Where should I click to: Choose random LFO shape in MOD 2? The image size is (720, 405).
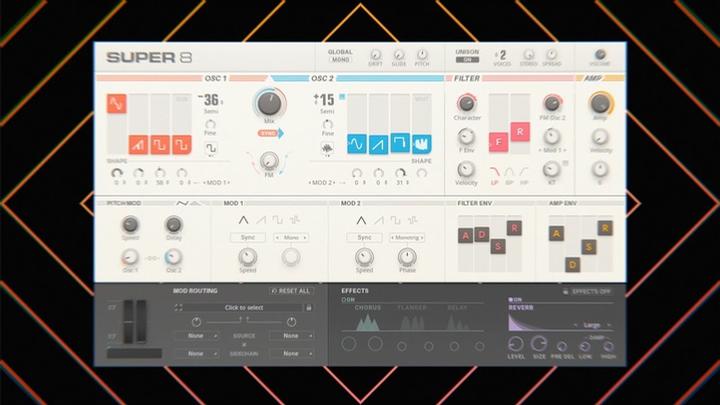point(412,220)
